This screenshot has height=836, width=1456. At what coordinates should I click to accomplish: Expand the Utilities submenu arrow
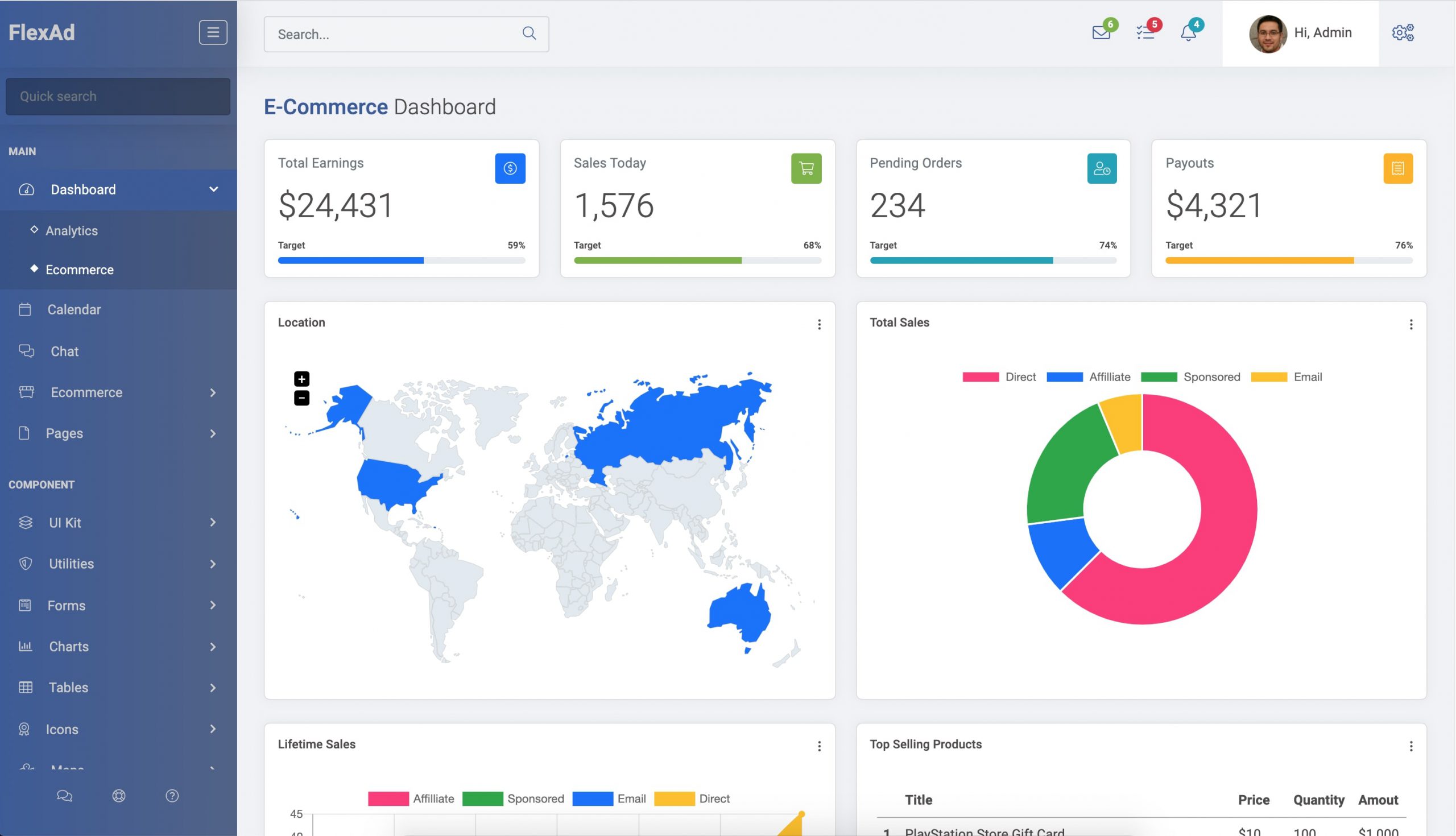213,564
